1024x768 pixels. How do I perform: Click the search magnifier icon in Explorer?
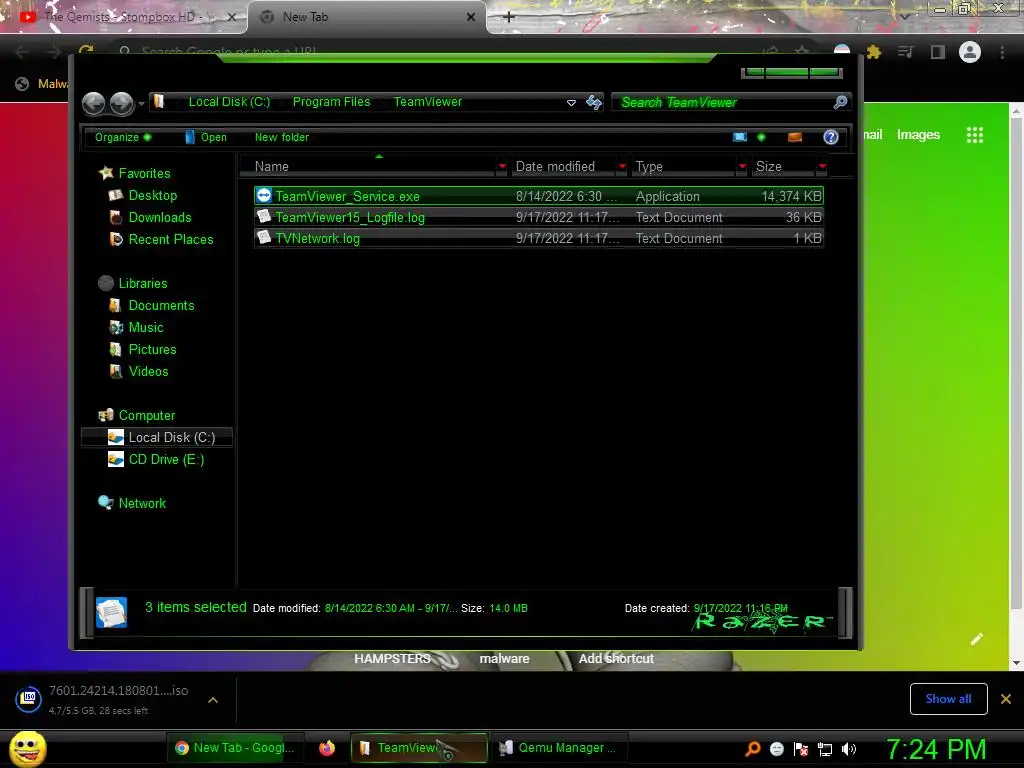click(840, 102)
